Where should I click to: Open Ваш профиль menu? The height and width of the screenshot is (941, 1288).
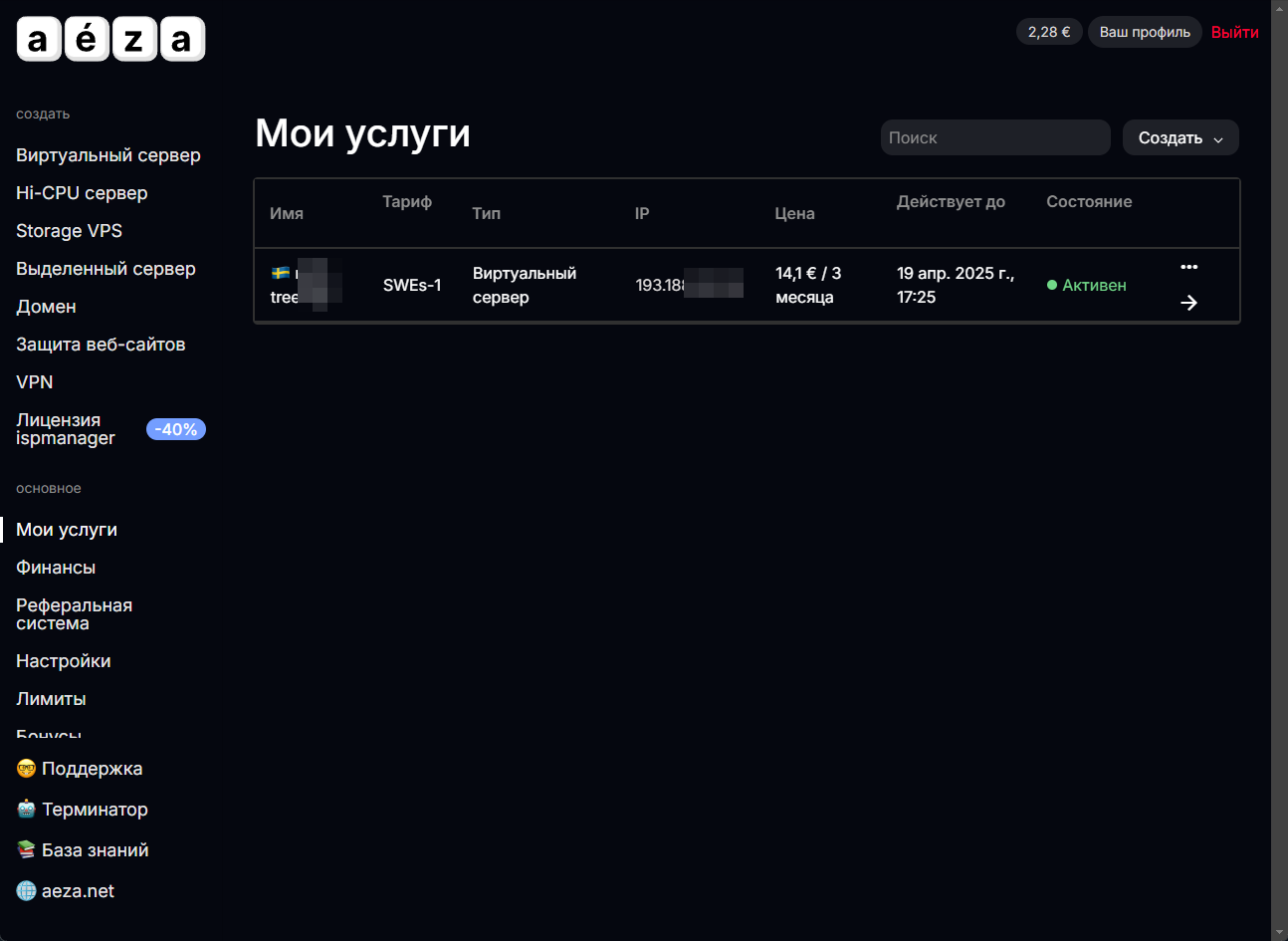pyautogui.click(x=1144, y=32)
